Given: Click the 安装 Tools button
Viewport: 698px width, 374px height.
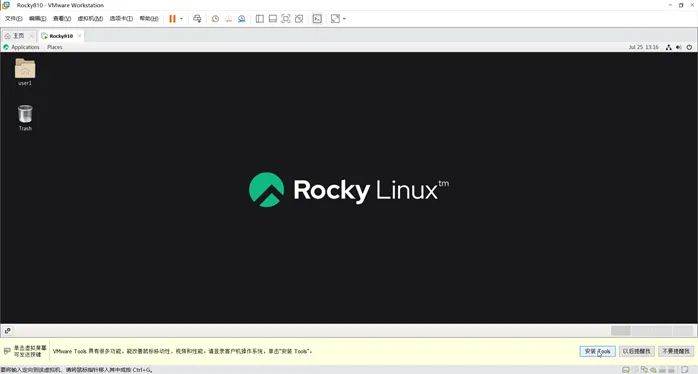Looking at the screenshot, I should [x=597, y=351].
